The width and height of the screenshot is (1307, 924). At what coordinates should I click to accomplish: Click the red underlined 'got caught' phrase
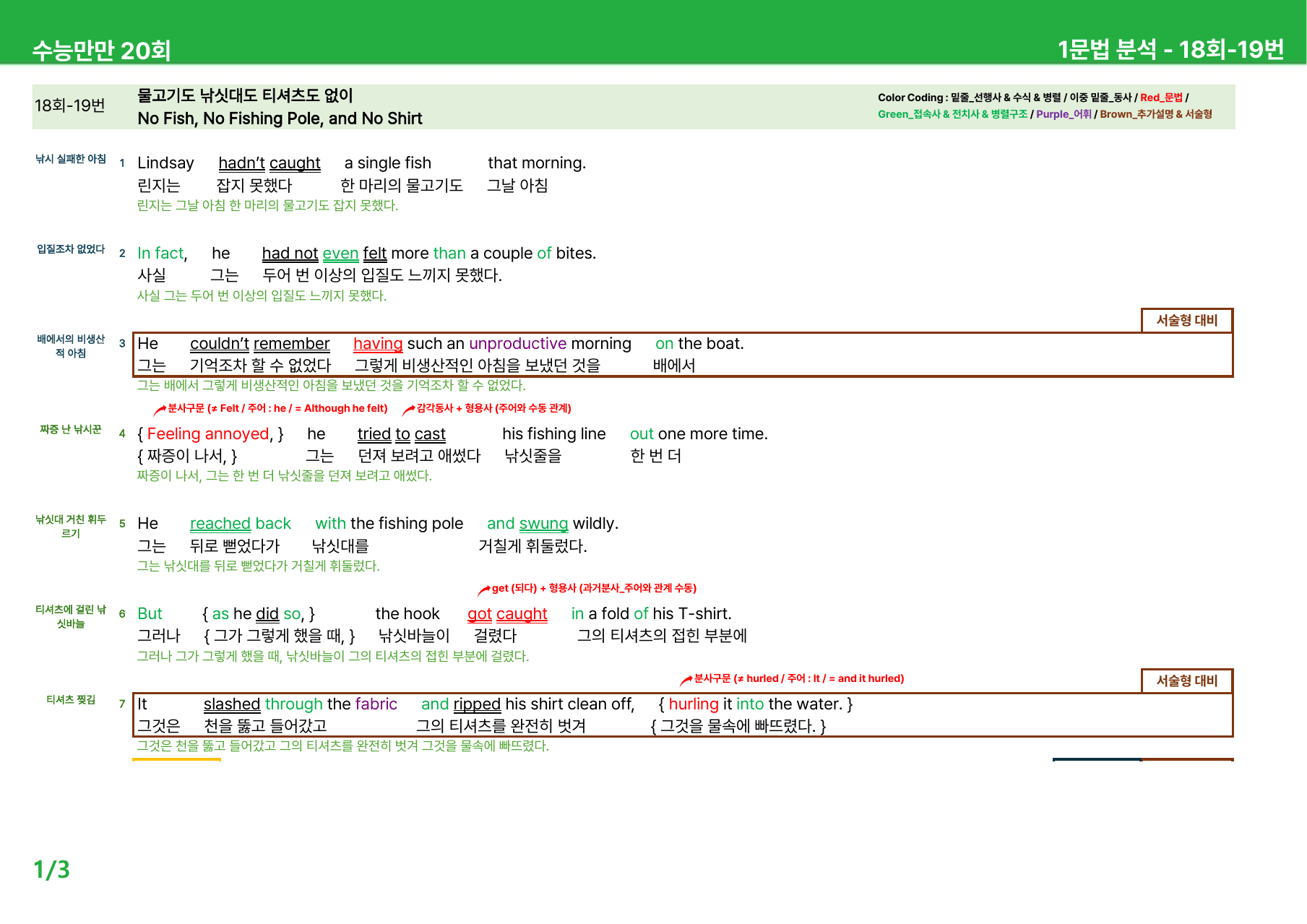pyautogui.click(x=507, y=614)
